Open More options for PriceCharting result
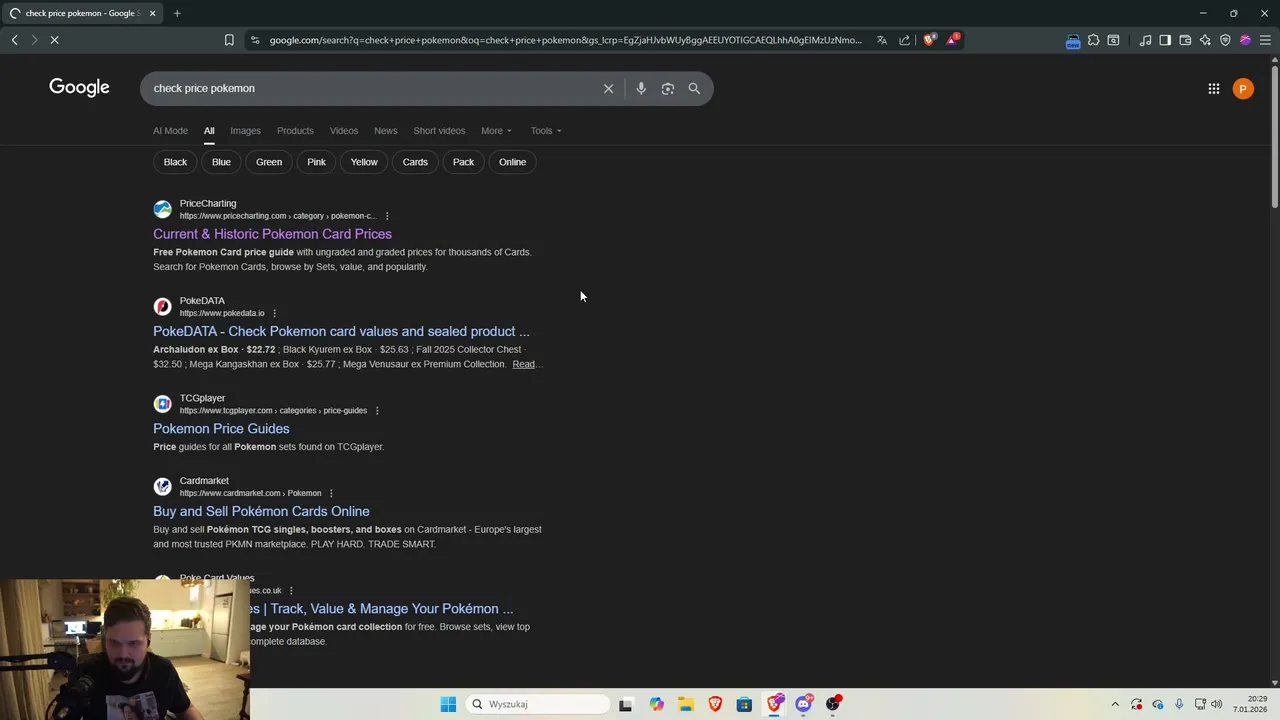Viewport: 1280px width, 720px height. (x=387, y=216)
